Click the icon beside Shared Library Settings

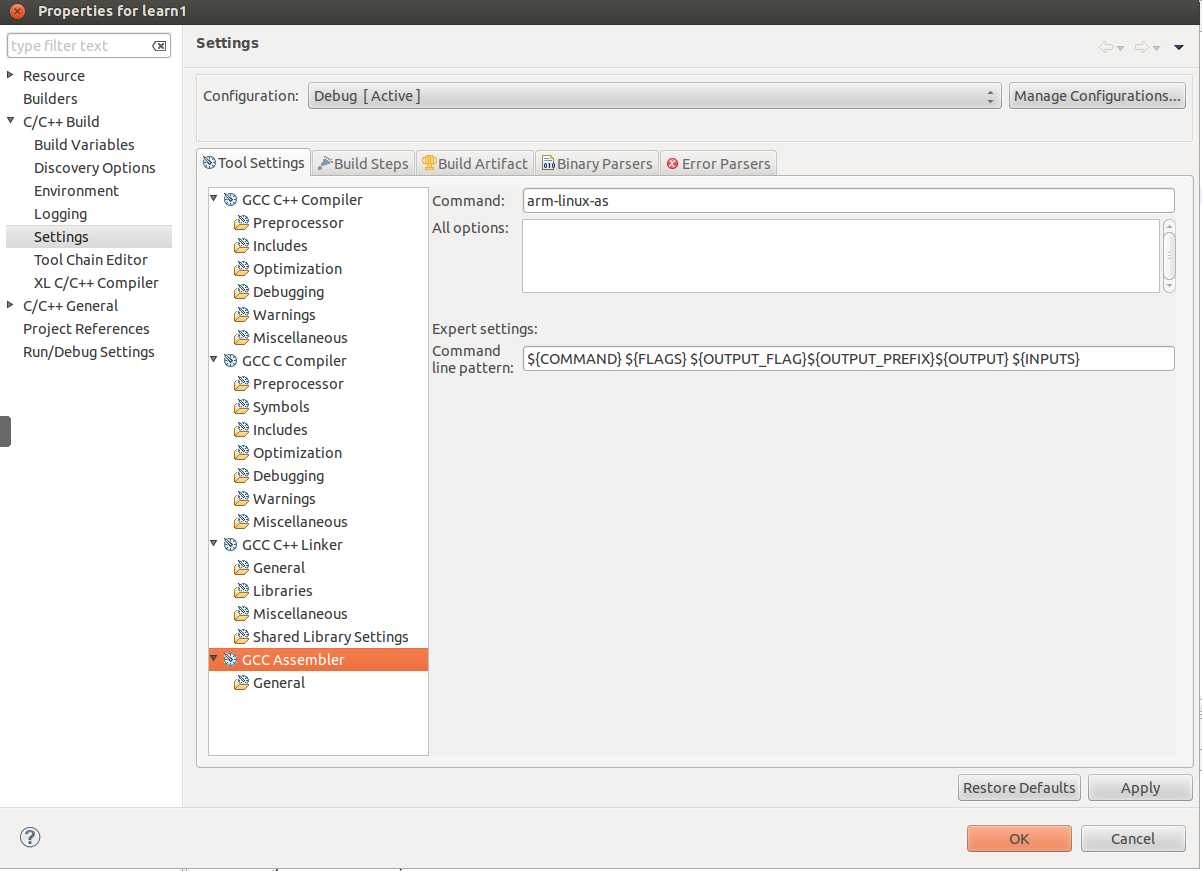[241, 637]
